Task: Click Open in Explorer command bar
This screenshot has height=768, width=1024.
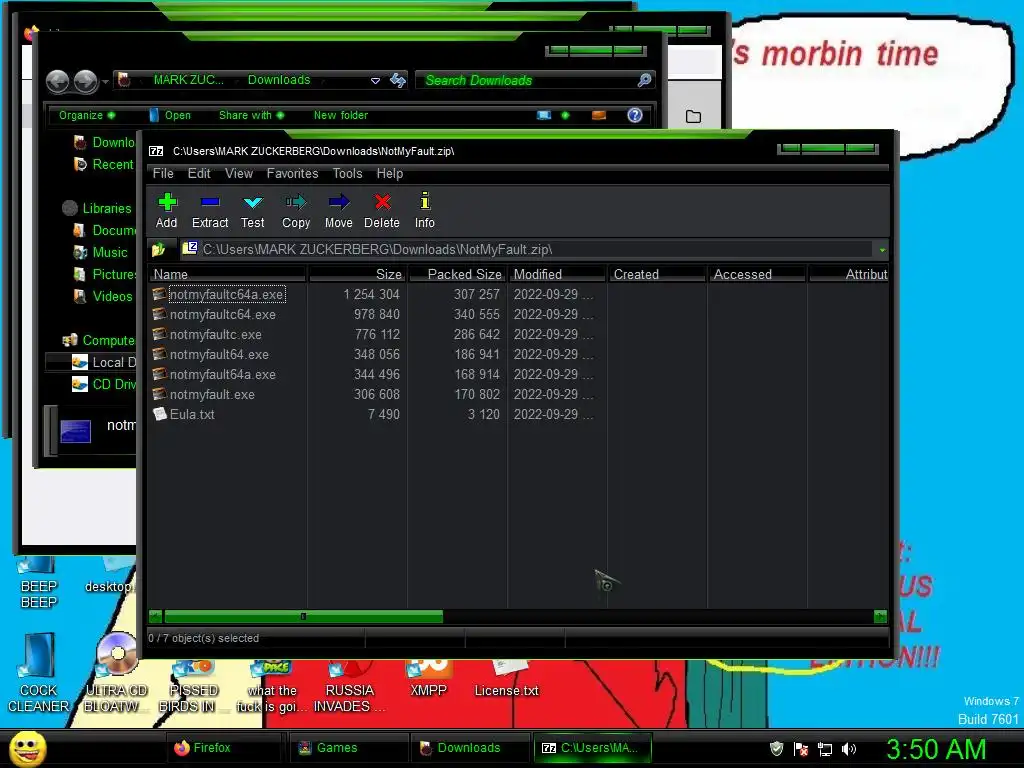Action: [x=170, y=116]
